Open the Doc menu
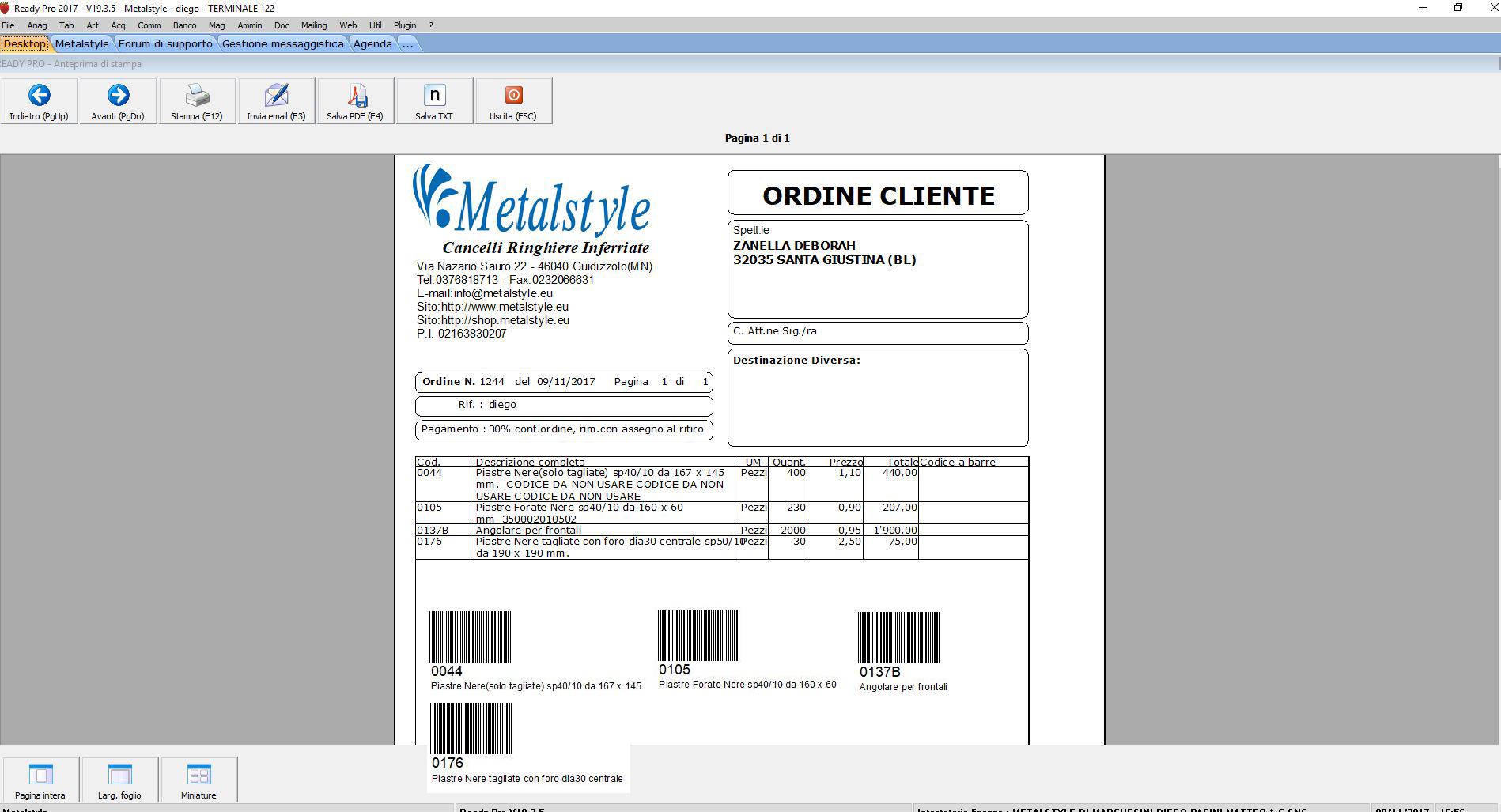This screenshot has width=1501, height=812. (x=282, y=25)
